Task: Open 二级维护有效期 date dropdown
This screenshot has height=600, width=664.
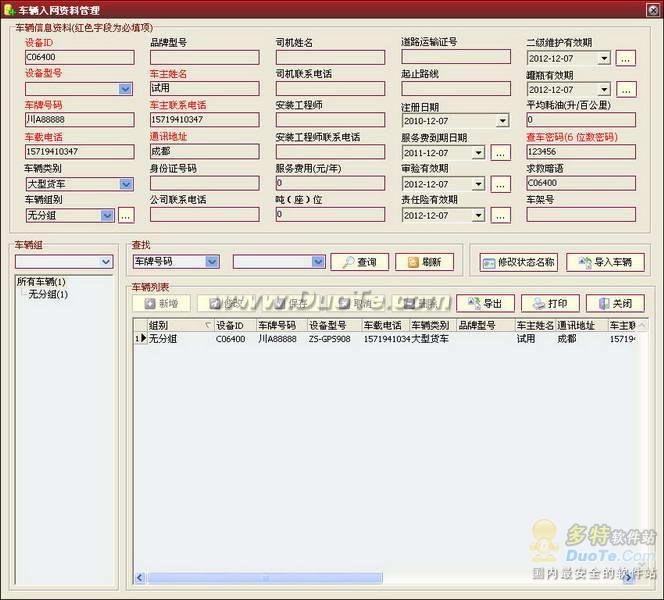Action: click(x=604, y=58)
